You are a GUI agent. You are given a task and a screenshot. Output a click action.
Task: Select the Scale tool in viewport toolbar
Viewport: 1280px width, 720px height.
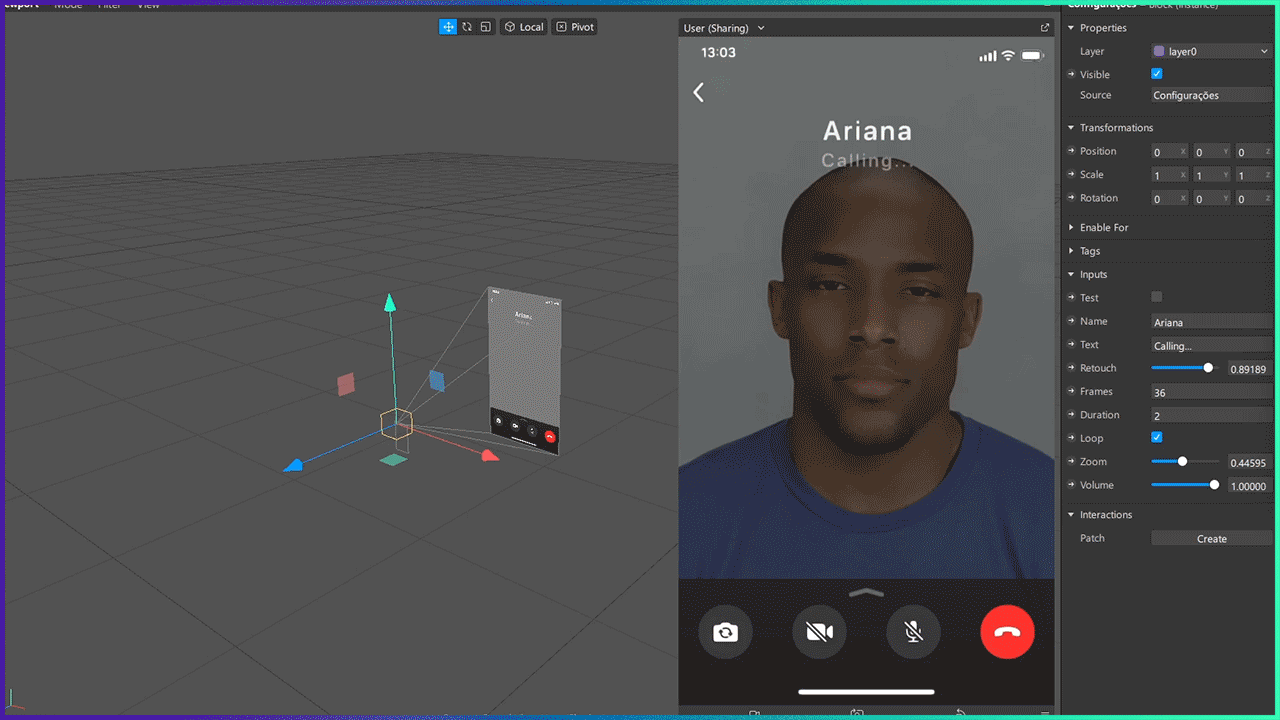tap(485, 27)
